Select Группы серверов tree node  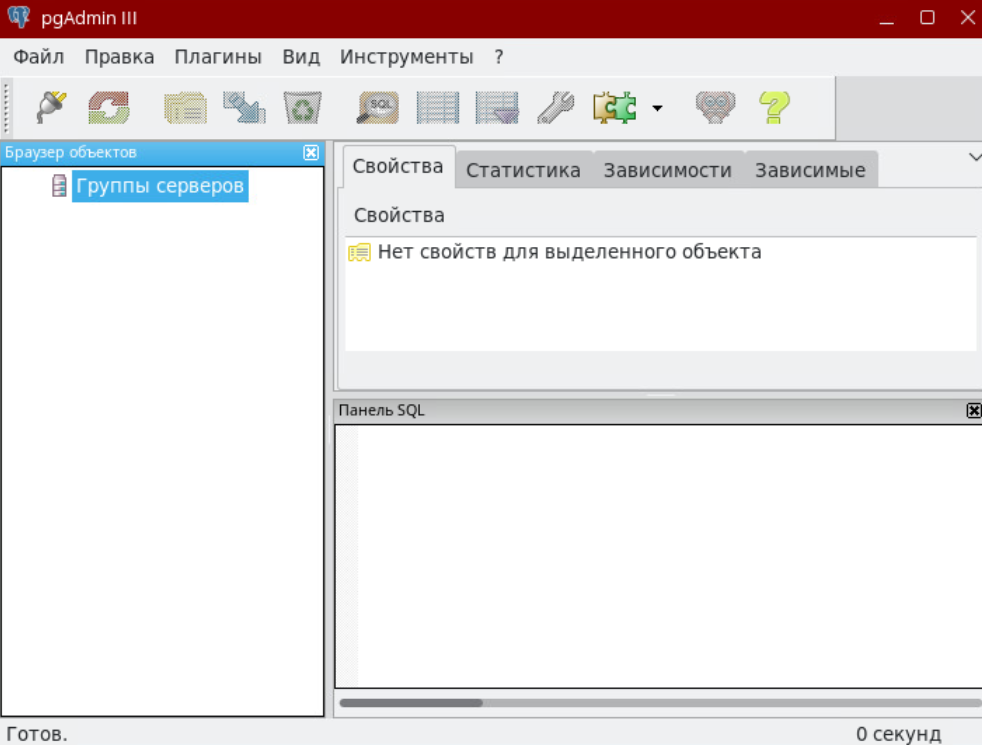point(160,186)
